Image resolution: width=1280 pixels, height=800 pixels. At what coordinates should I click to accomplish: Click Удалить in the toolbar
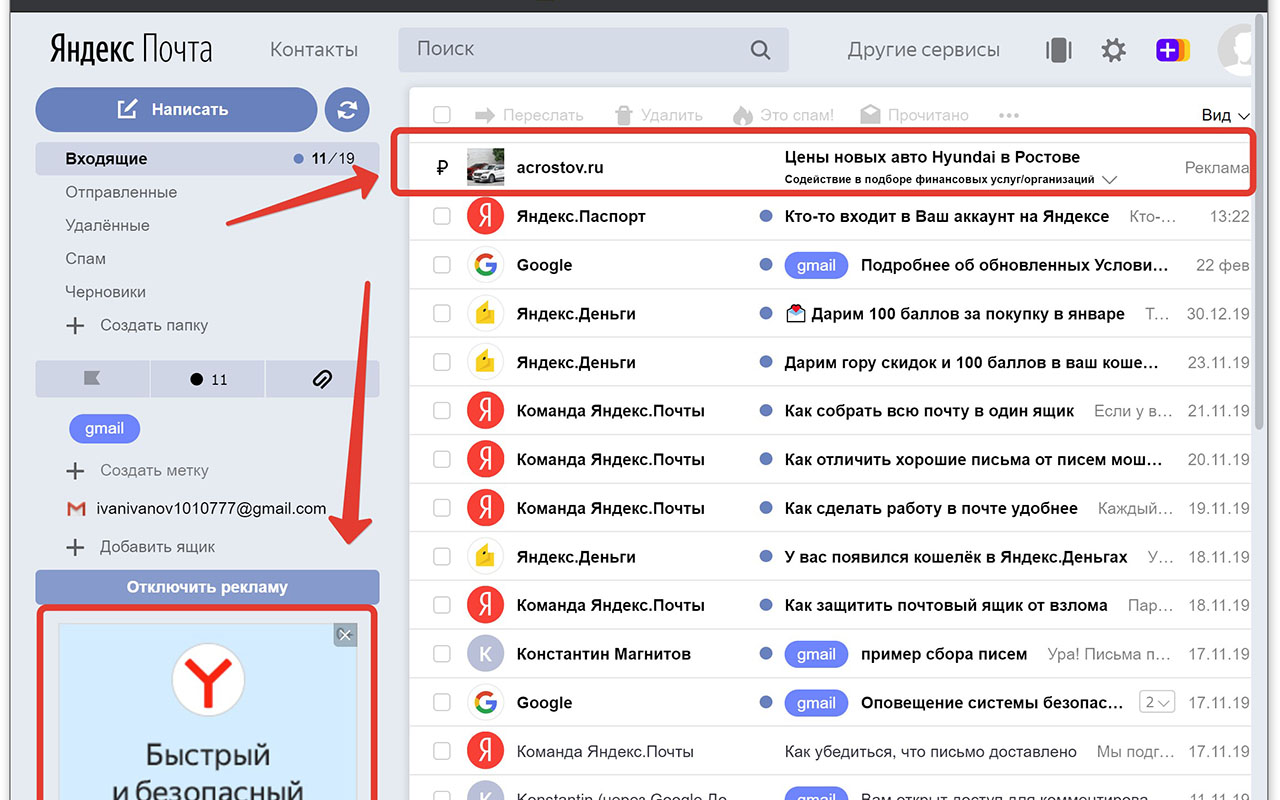point(659,115)
